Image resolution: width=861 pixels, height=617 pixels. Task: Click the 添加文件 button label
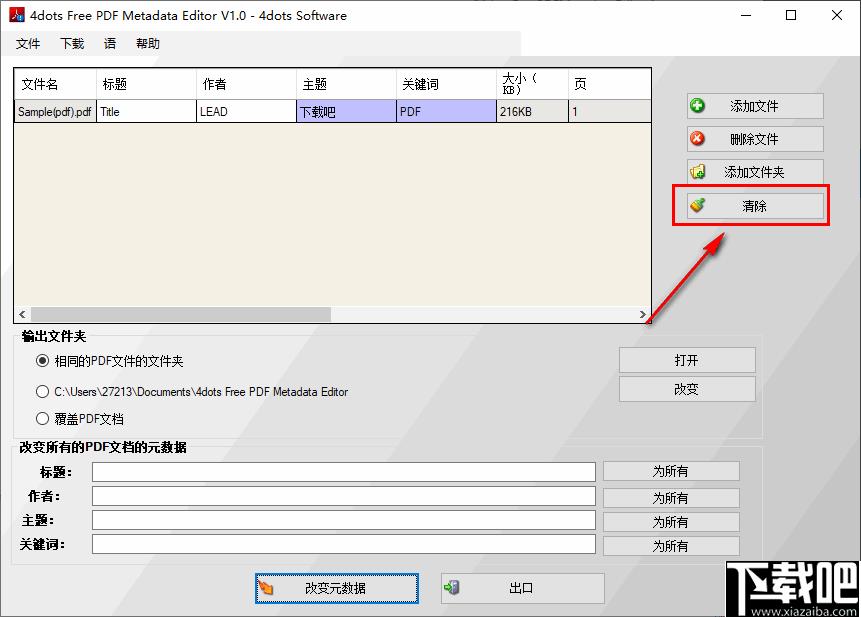point(754,105)
